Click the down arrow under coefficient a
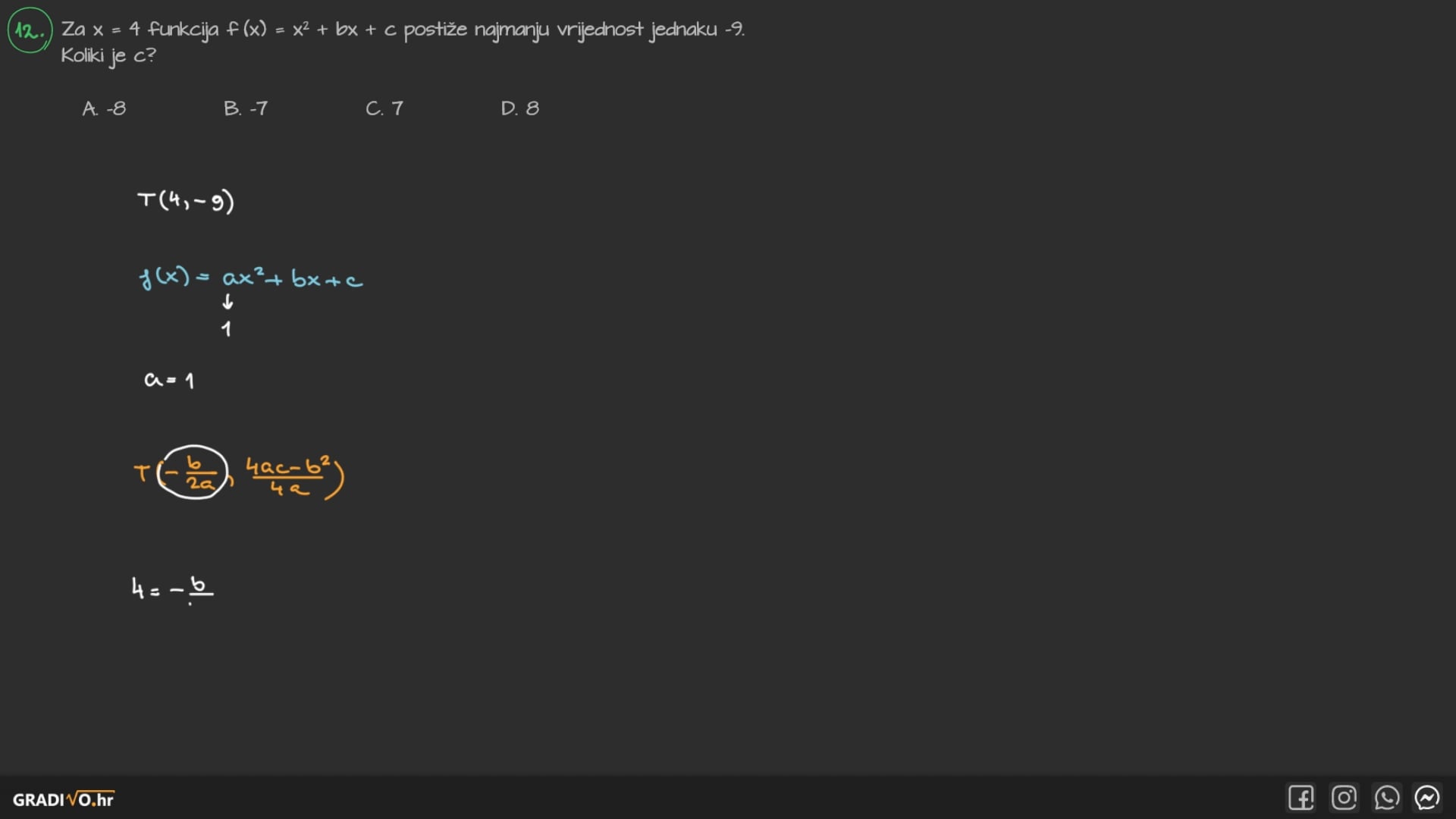Viewport: 1456px width, 819px height. tap(227, 302)
